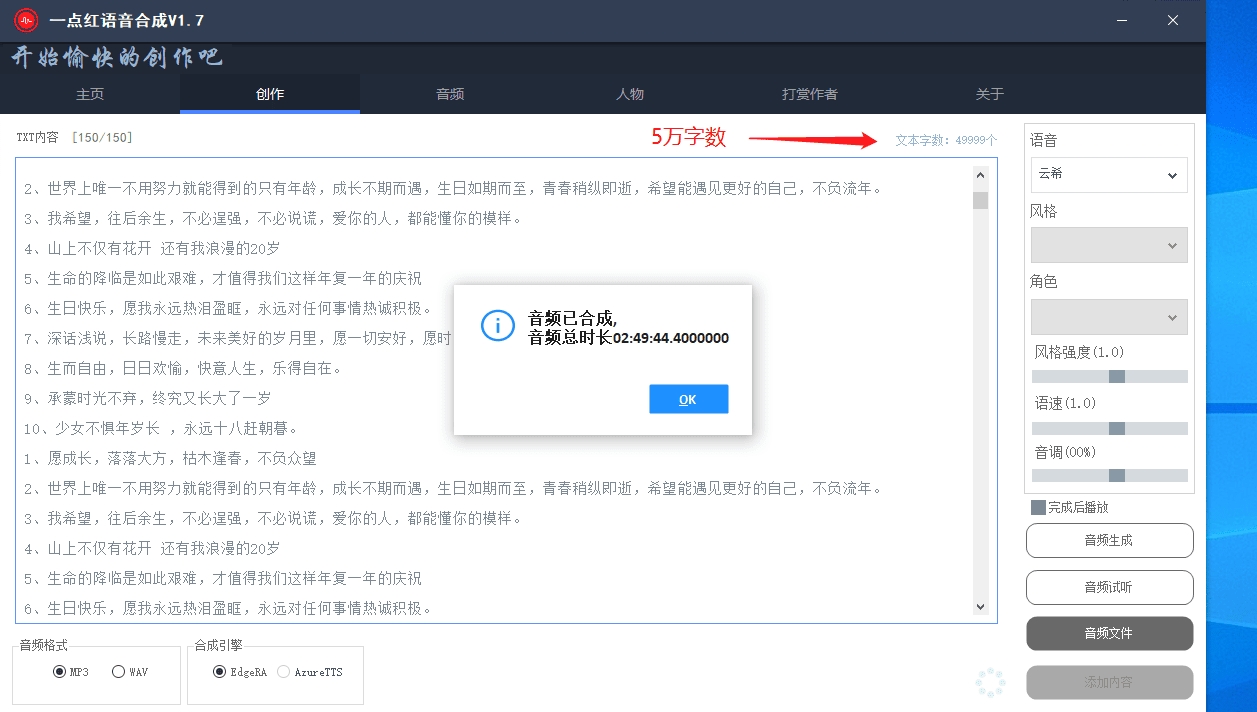The height and width of the screenshot is (712, 1257).
Task: Click the loading spinner icon
Action: [x=990, y=682]
